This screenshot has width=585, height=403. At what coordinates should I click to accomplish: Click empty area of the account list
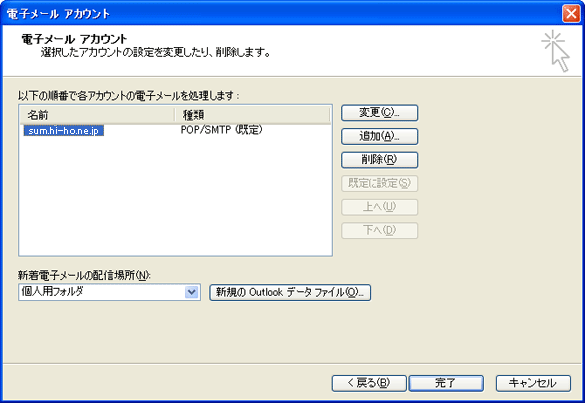point(175,194)
